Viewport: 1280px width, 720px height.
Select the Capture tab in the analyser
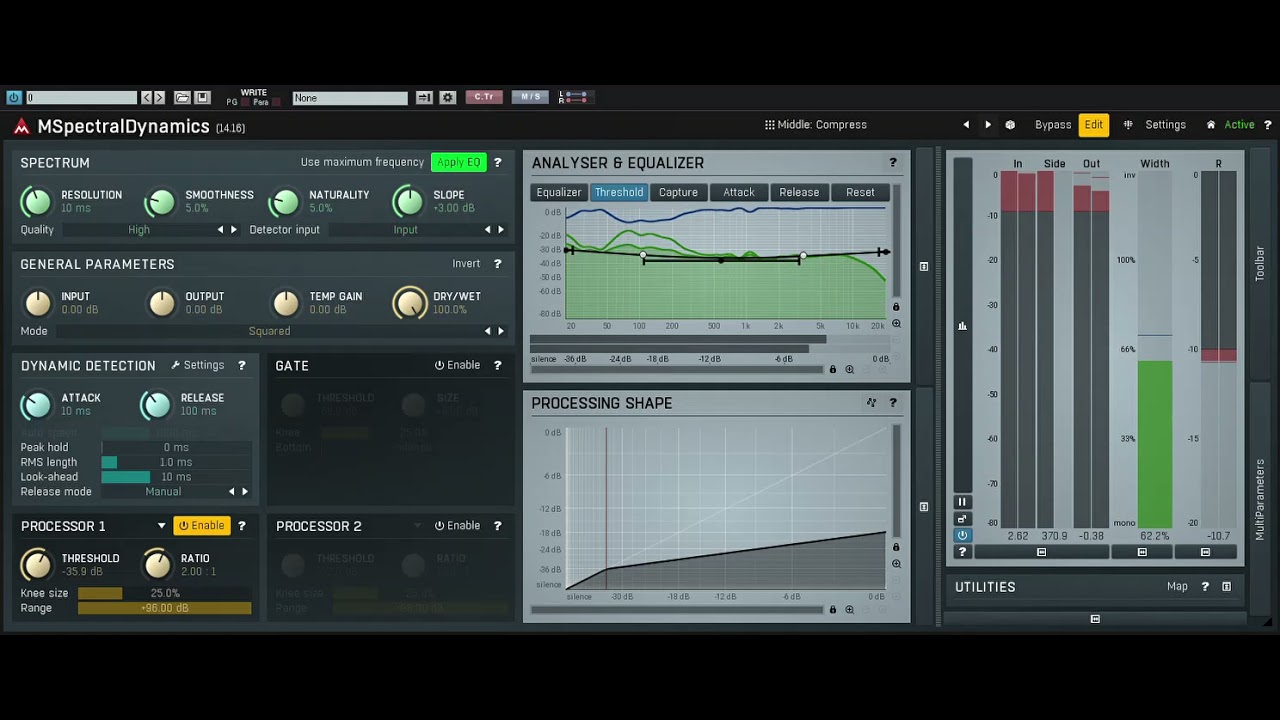pos(678,193)
